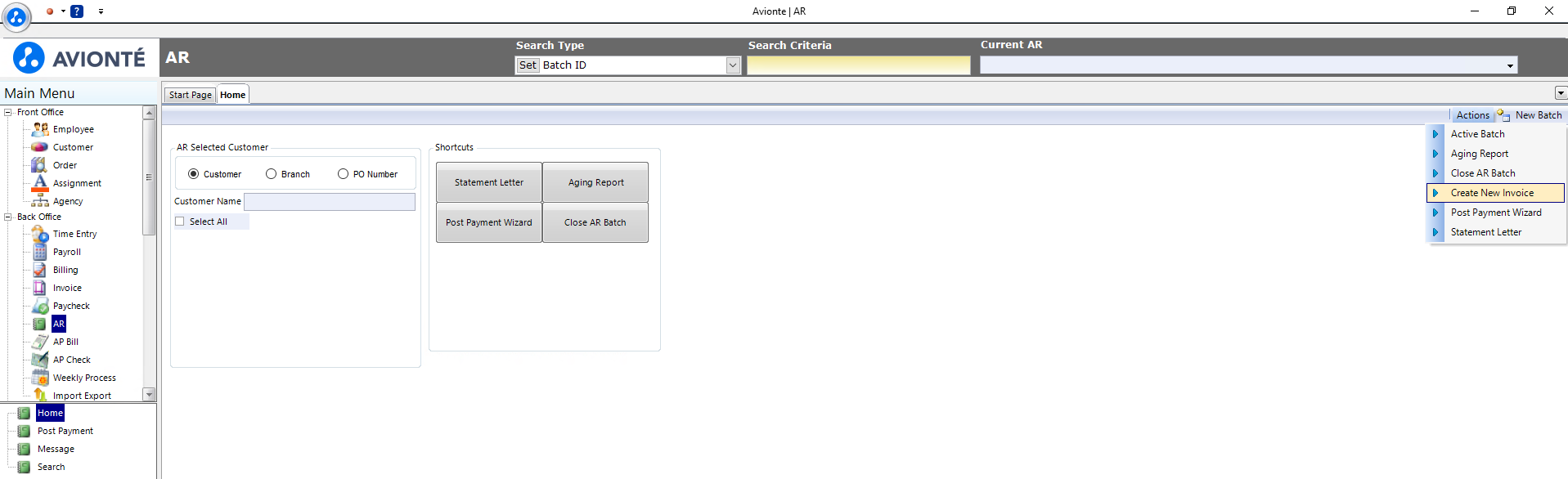The height and width of the screenshot is (479, 1568).
Task: Select the Branch radio button
Action: 272,174
